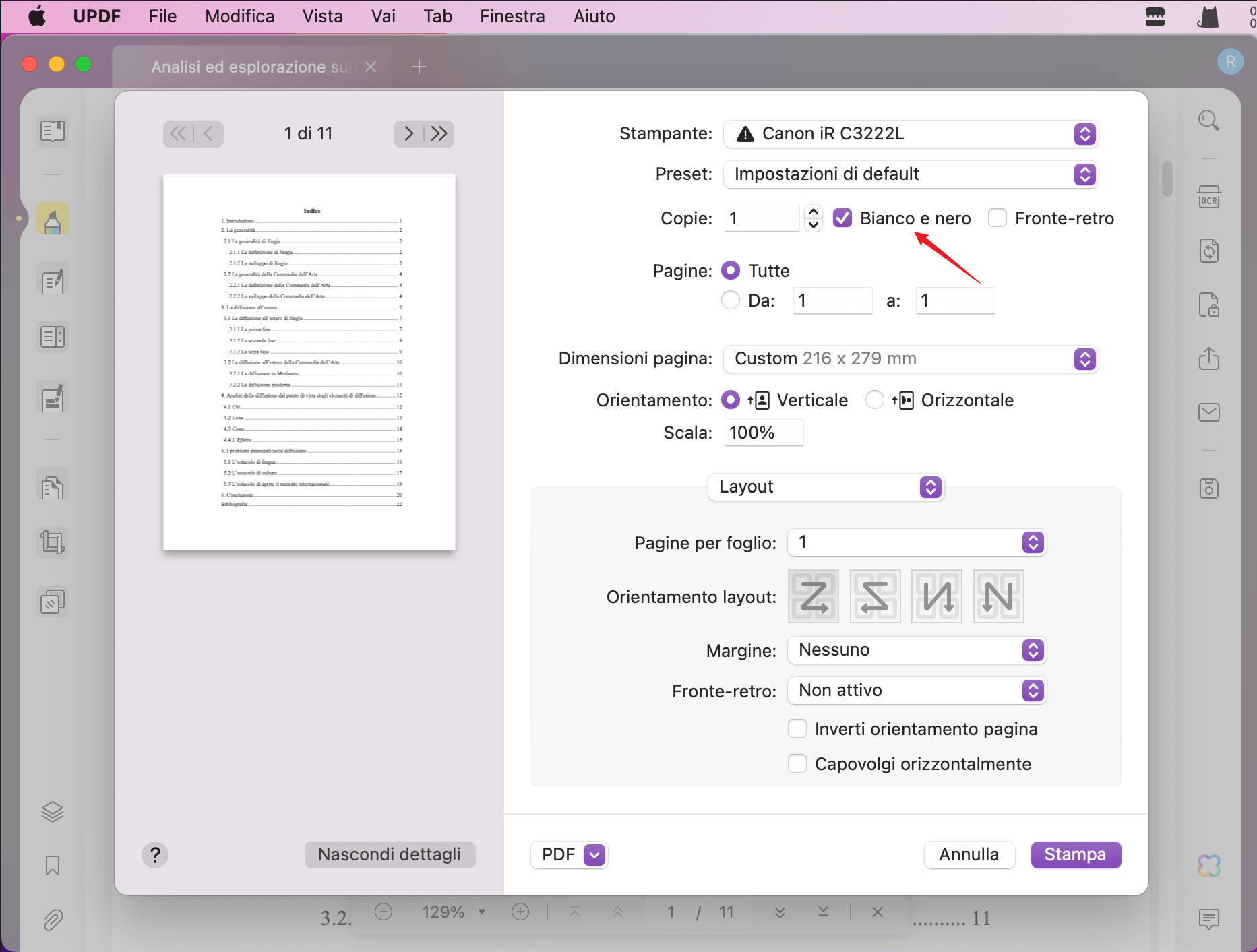The image size is (1257, 952).
Task: Click the Search magnifier icon
Action: (x=1209, y=121)
